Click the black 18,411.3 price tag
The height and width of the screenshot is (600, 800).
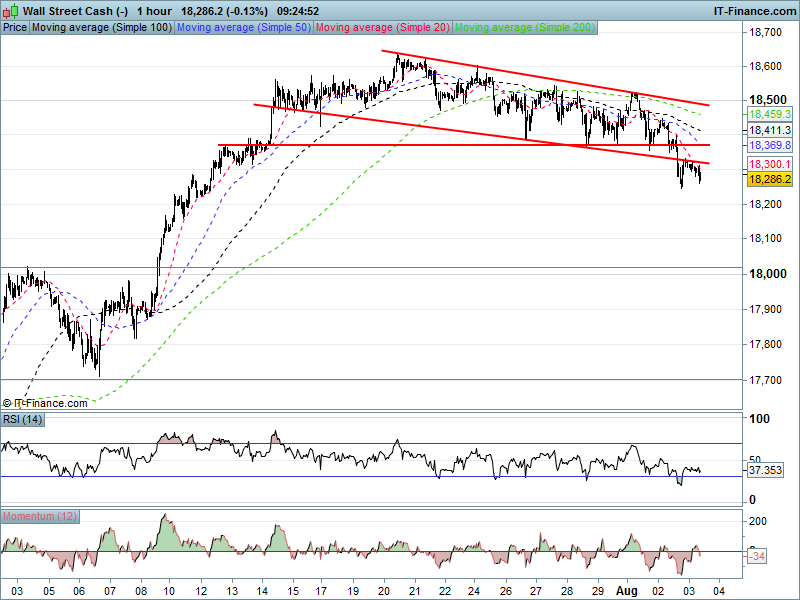pyautogui.click(x=770, y=131)
